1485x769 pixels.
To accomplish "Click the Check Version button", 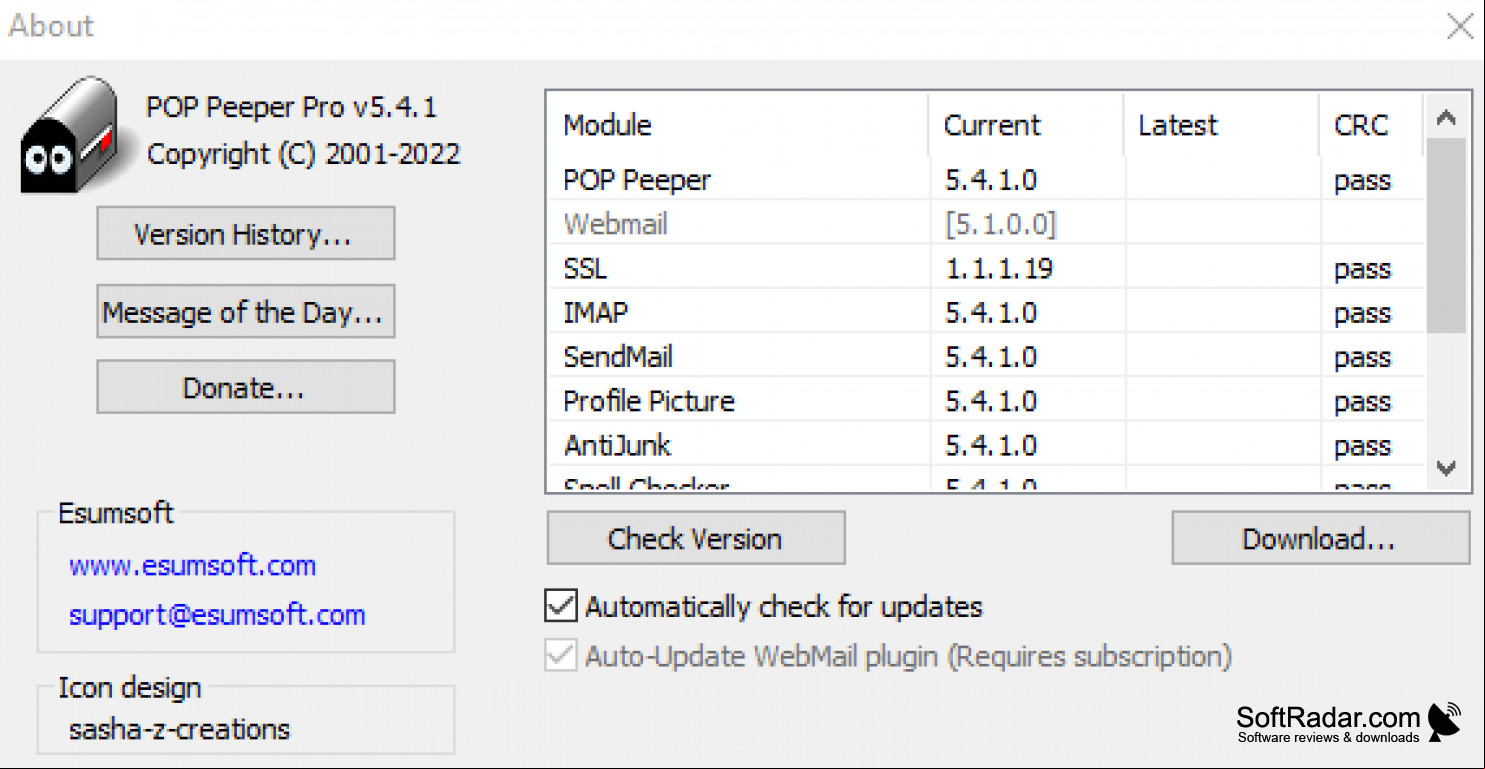I will pyautogui.click(x=696, y=538).
